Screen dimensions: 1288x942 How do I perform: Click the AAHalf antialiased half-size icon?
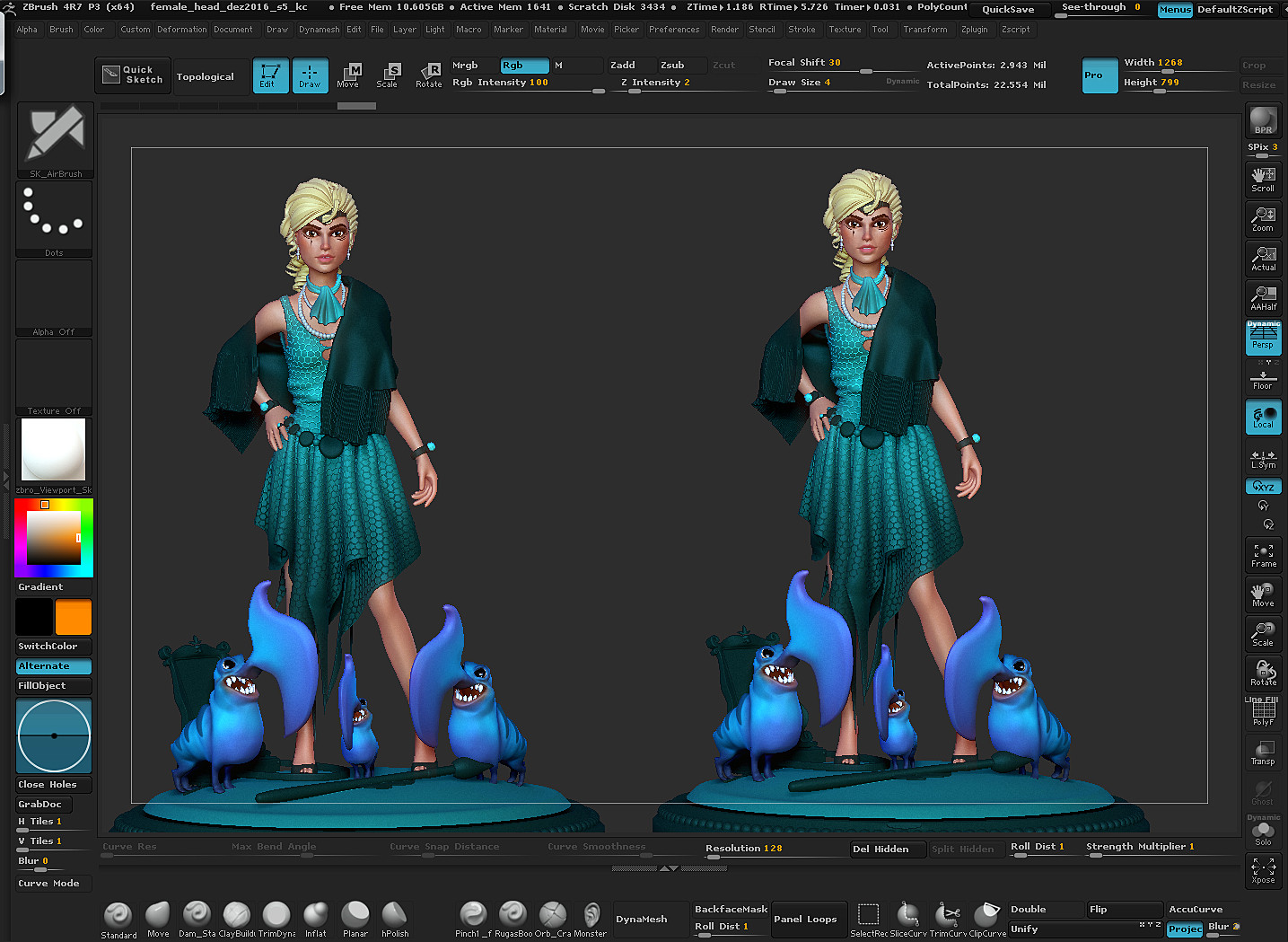coord(1263,298)
